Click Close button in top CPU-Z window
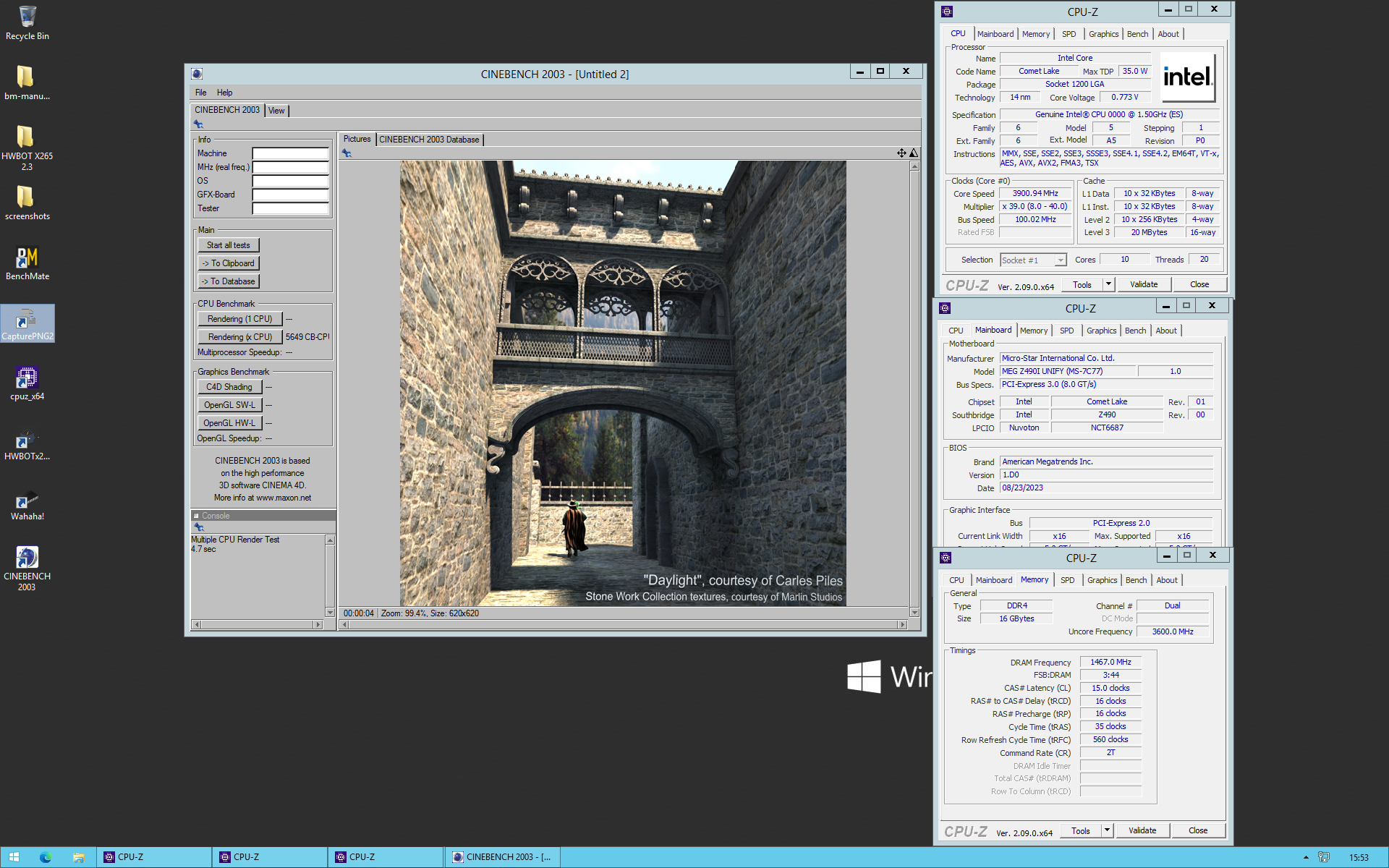The image size is (1389, 868). click(x=1199, y=284)
